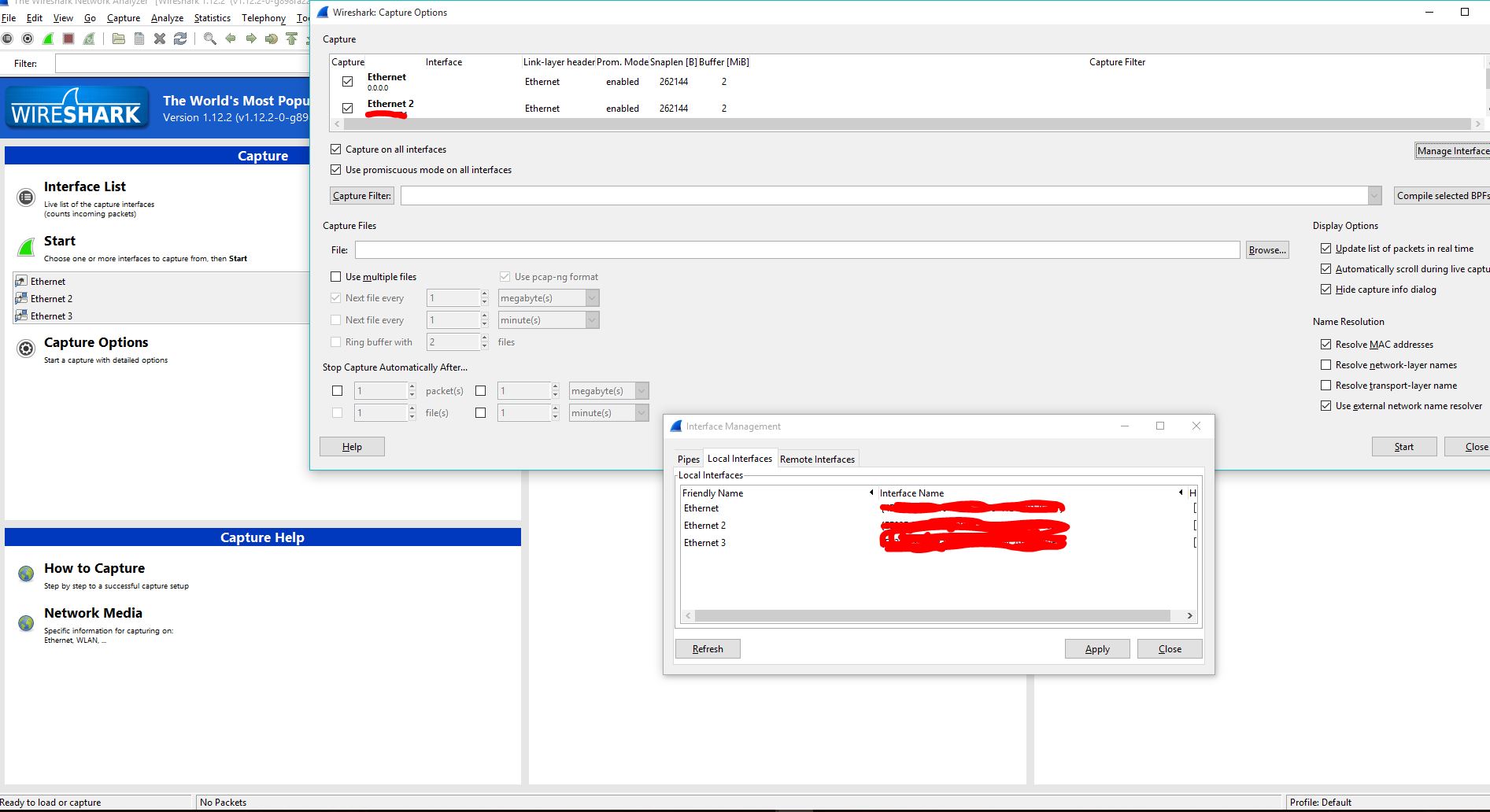The height and width of the screenshot is (812, 1490).
Task: Click Refresh in Interface Management
Action: [708, 649]
